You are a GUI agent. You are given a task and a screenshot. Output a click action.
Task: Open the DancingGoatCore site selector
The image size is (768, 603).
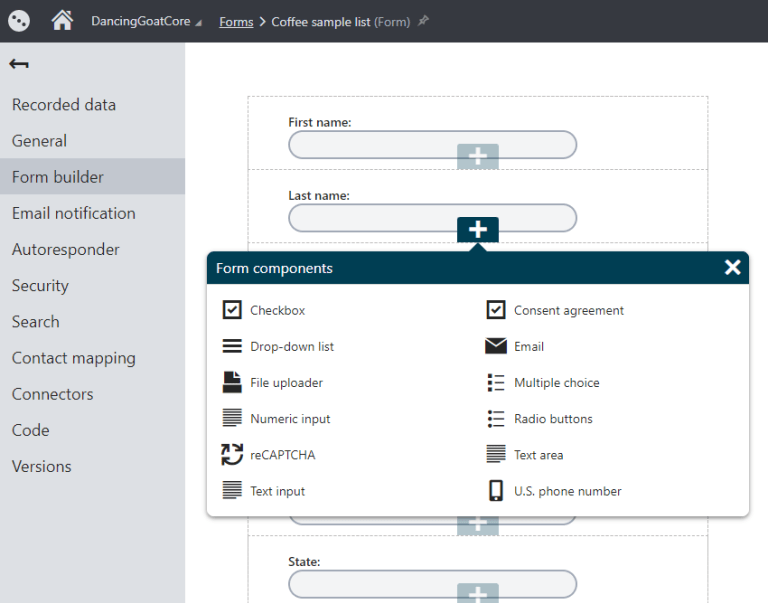point(146,22)
